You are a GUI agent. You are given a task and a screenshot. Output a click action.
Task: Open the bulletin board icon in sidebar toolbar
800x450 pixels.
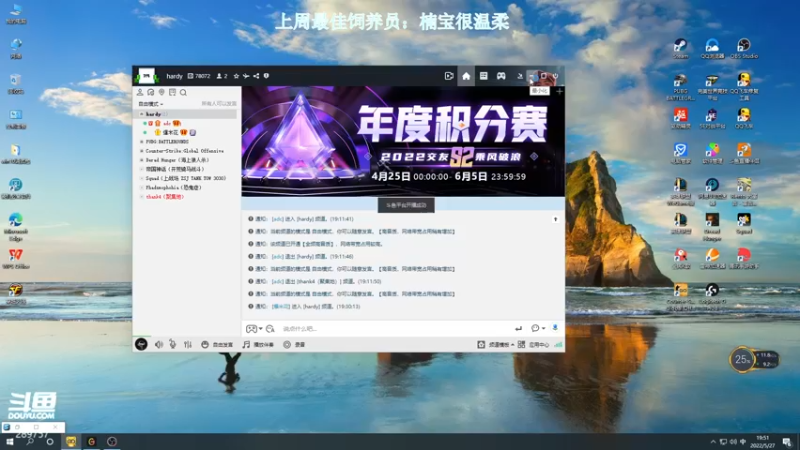point(172,92)
